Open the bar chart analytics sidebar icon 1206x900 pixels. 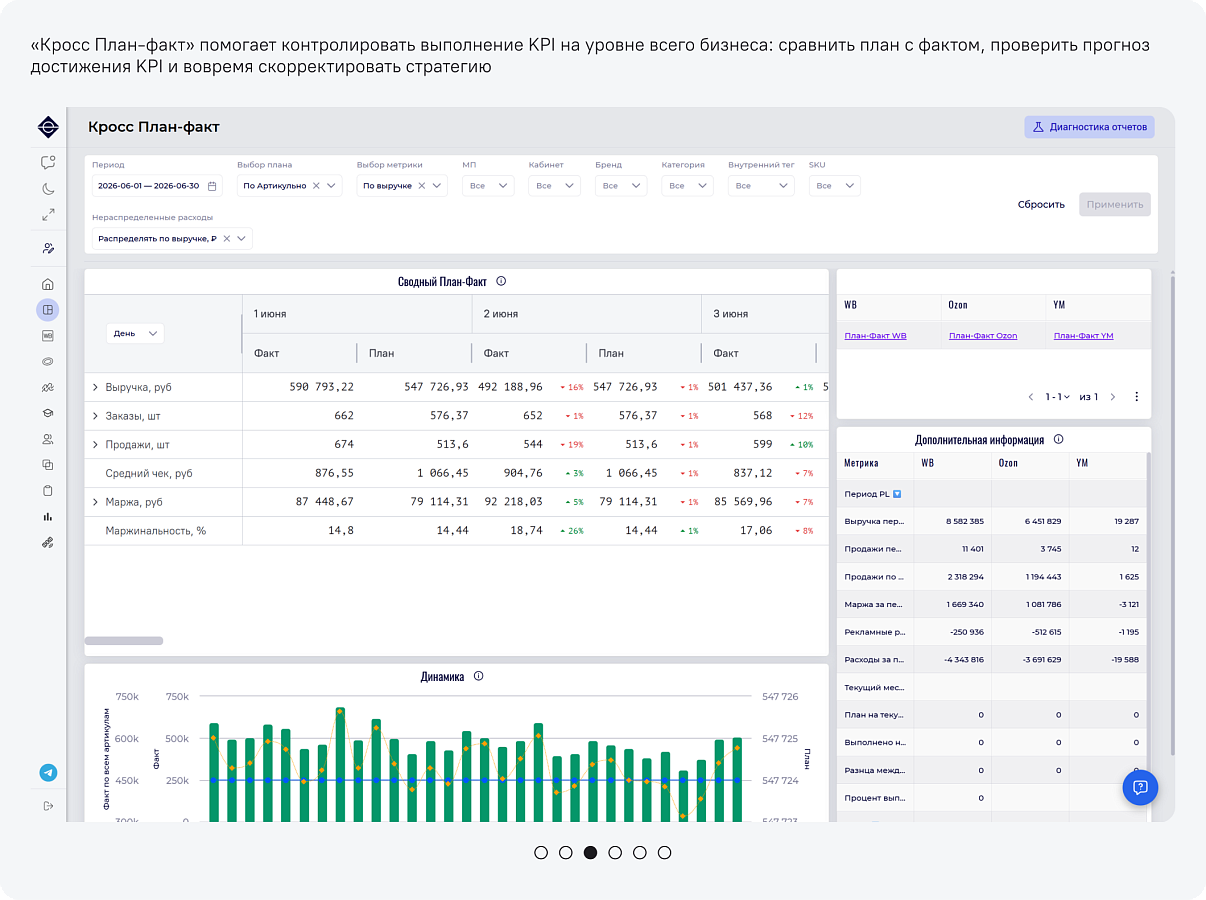(x=48, y=517)
